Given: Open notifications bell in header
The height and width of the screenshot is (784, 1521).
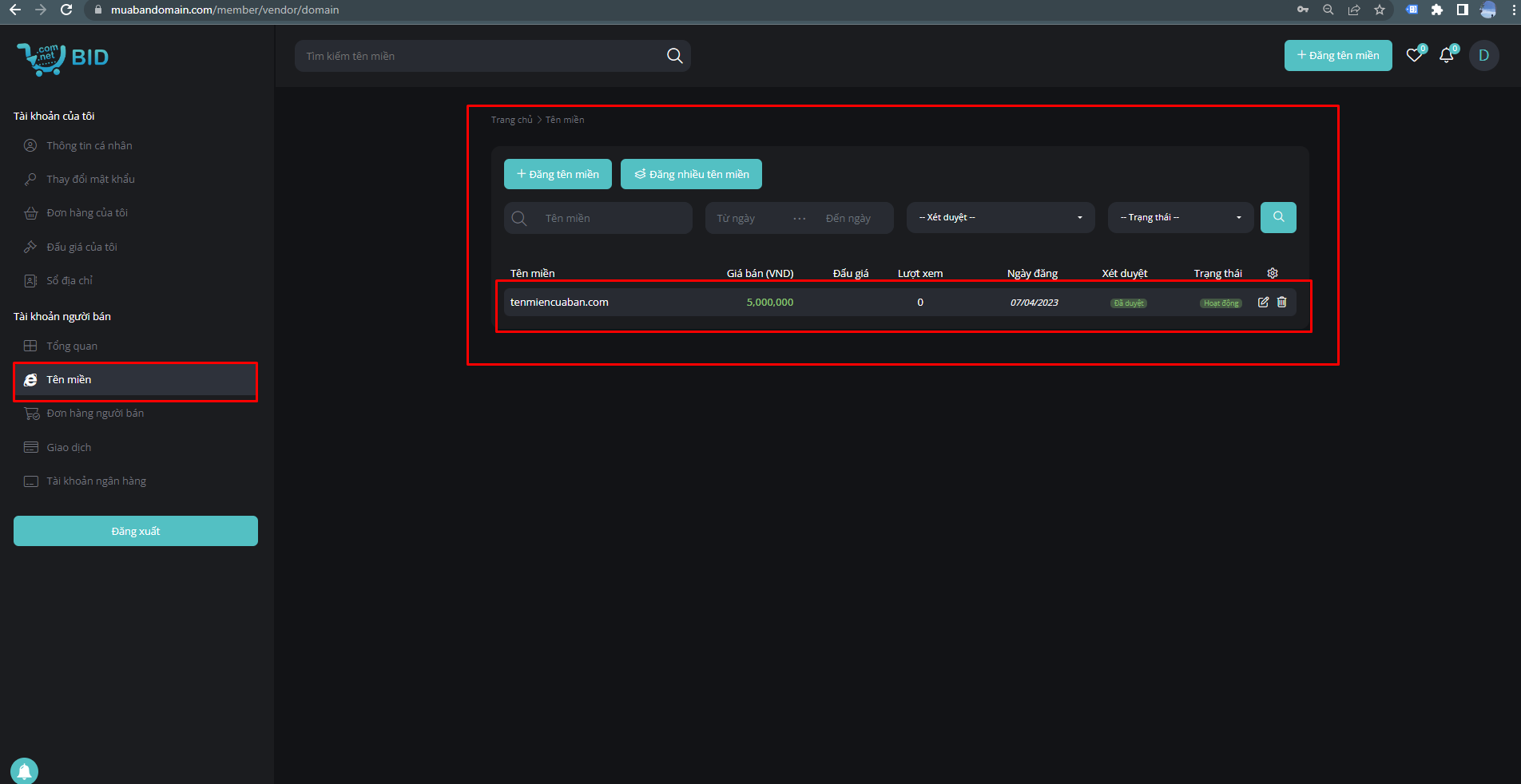Looking at the screenshot, I should coord(1446,56).
